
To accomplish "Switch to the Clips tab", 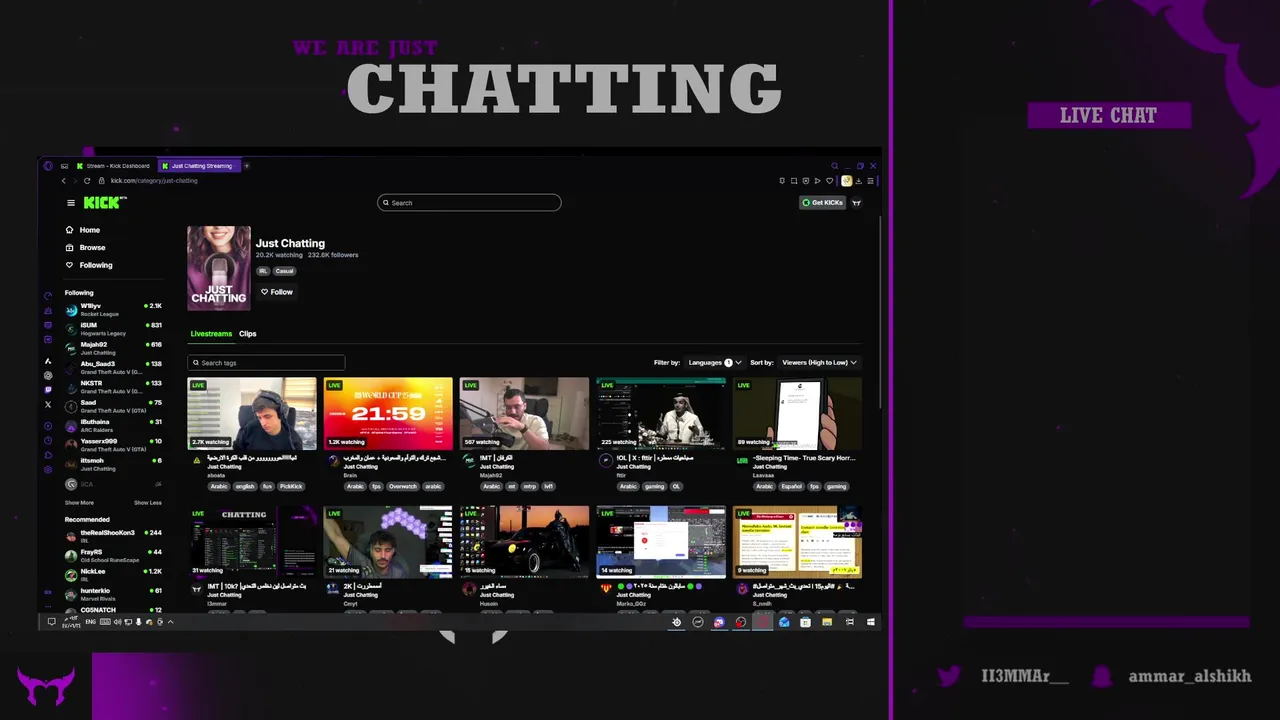I will click(247, 334).
